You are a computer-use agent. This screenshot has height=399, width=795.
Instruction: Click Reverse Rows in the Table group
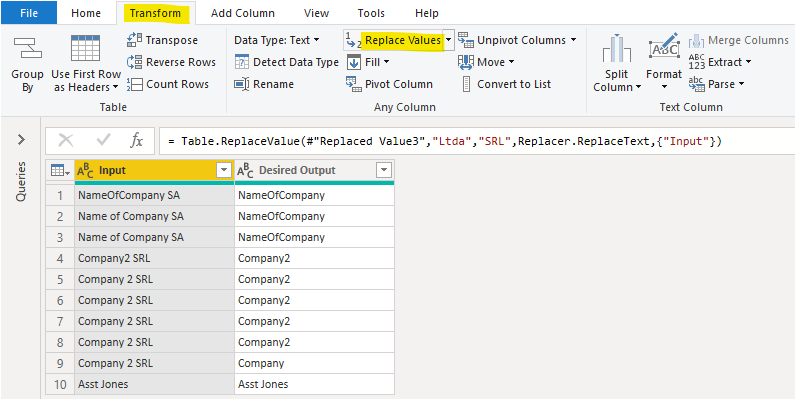(x=171, y=62)
